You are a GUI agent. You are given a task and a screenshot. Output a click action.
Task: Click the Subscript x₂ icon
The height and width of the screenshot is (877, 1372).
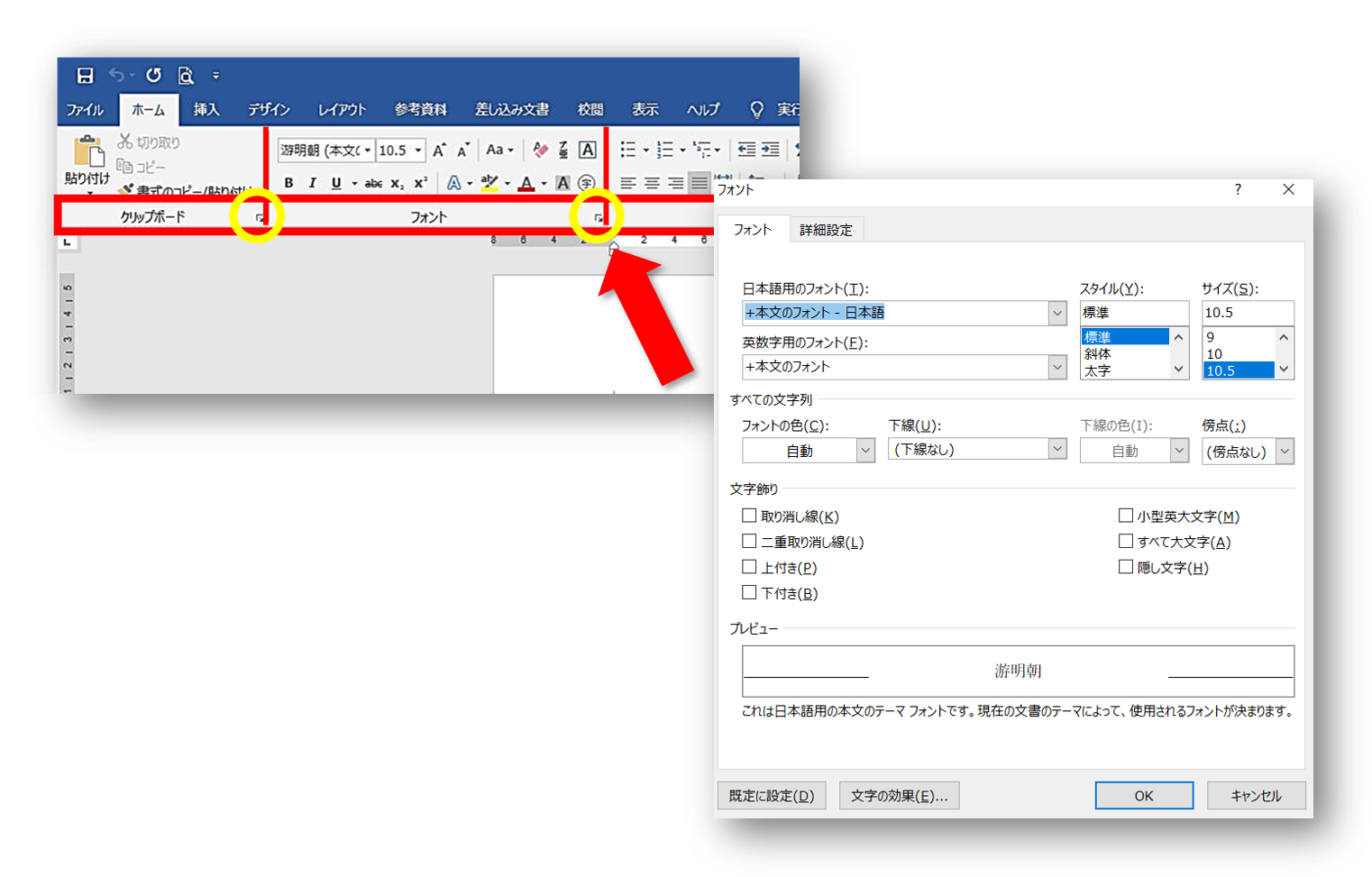coord(398,183)
